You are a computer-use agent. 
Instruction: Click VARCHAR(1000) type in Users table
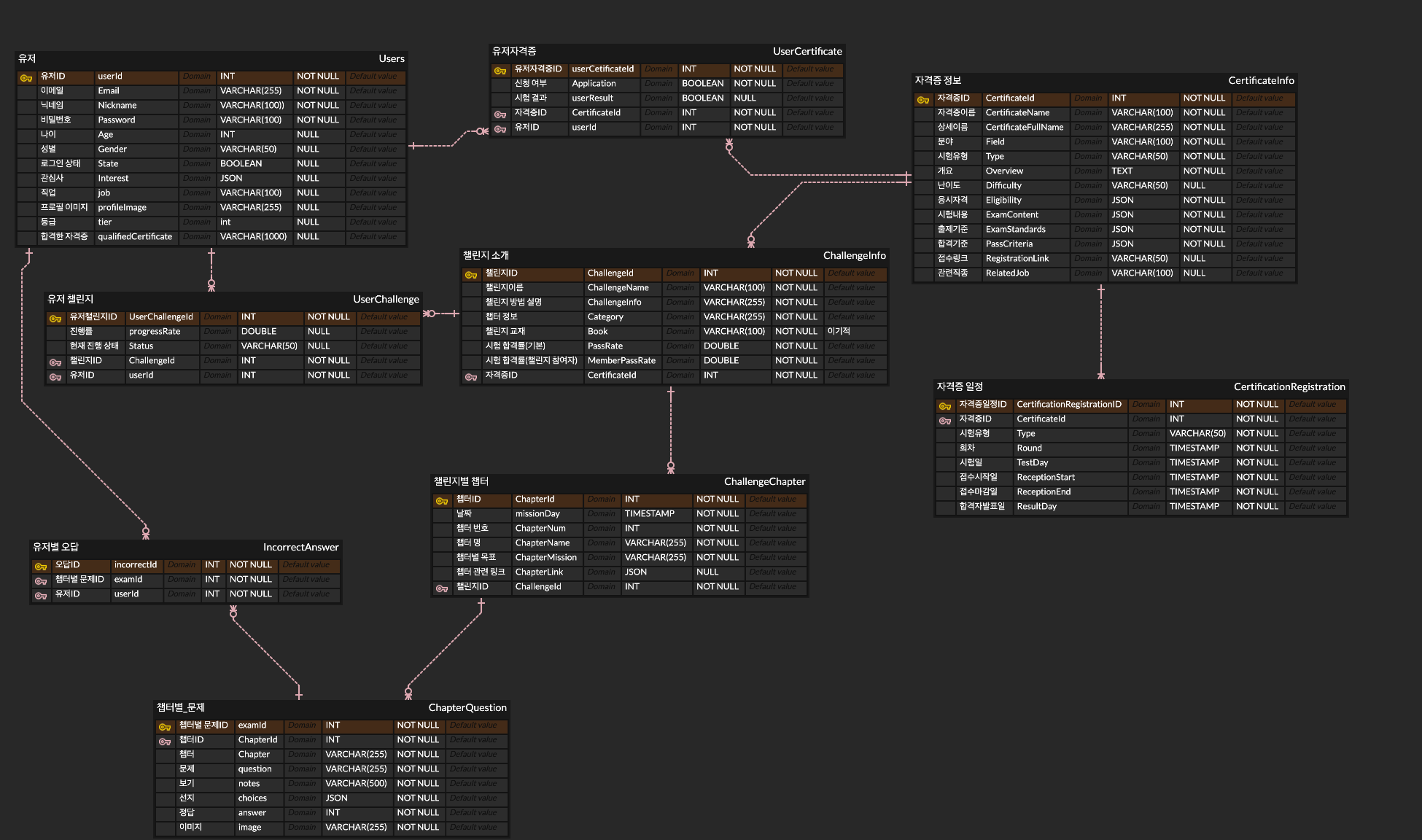253,236
